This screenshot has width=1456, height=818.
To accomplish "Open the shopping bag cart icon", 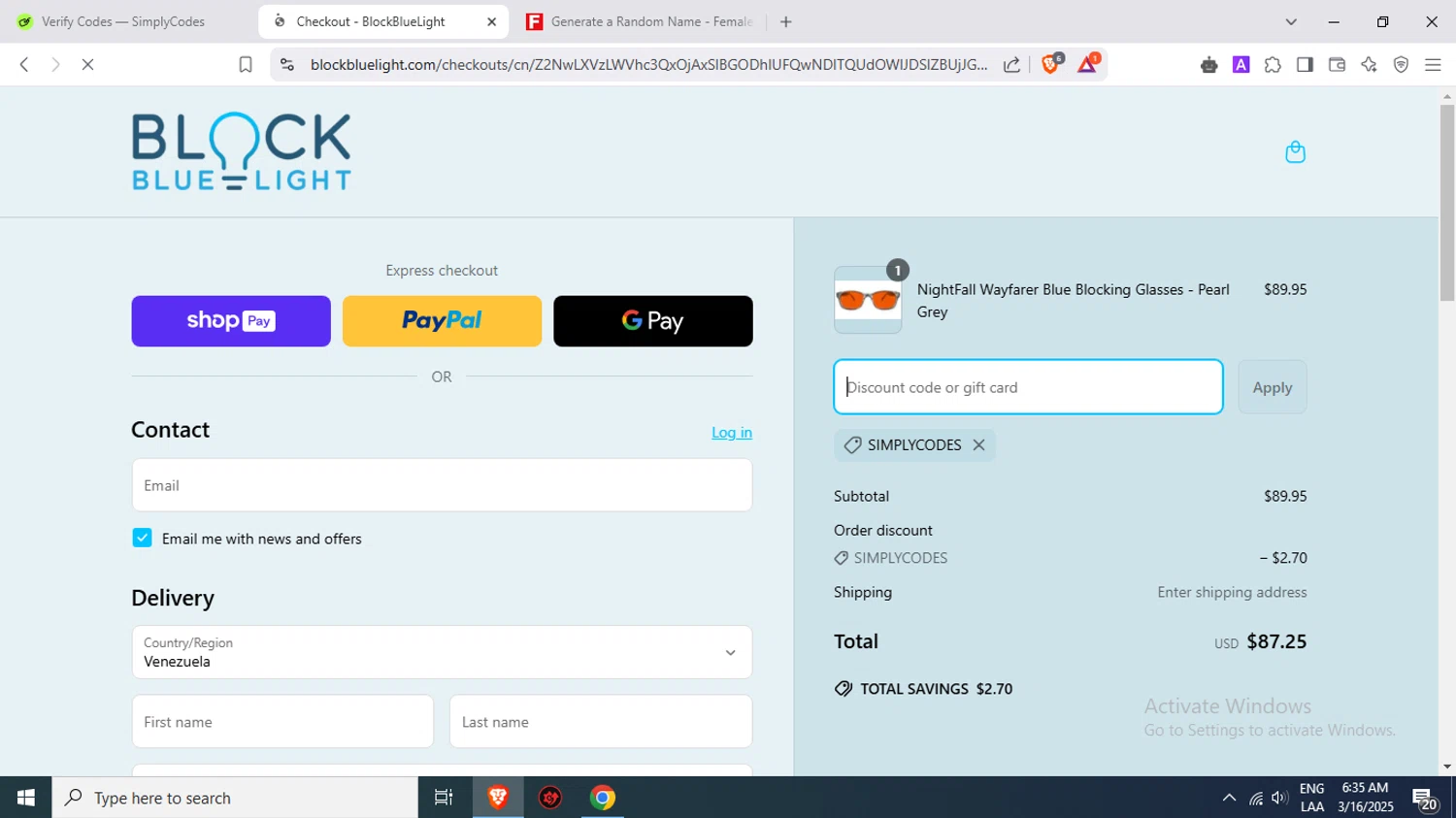I will (x=1295, y=152).
